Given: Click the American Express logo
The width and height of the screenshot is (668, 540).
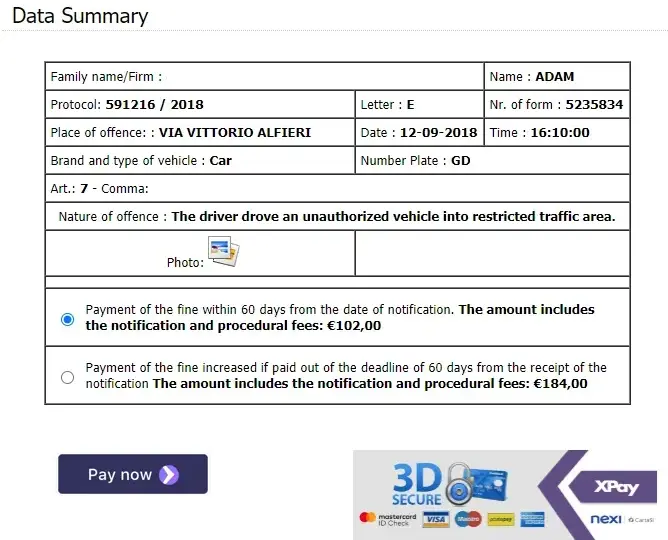Looking at the screenshot, I should (532, 519).
